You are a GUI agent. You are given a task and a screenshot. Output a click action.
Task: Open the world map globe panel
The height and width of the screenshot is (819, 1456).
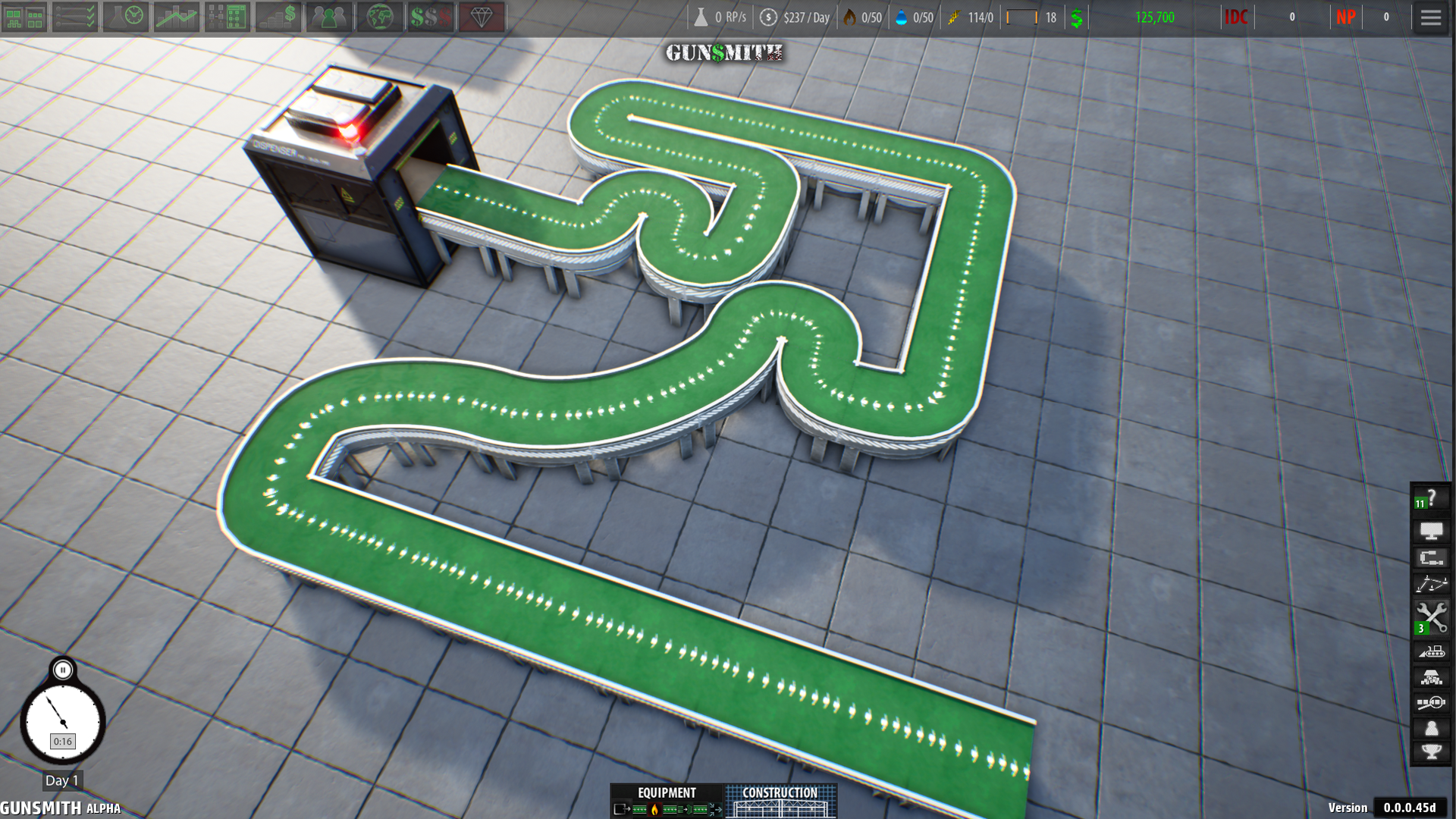pos(380,17)
